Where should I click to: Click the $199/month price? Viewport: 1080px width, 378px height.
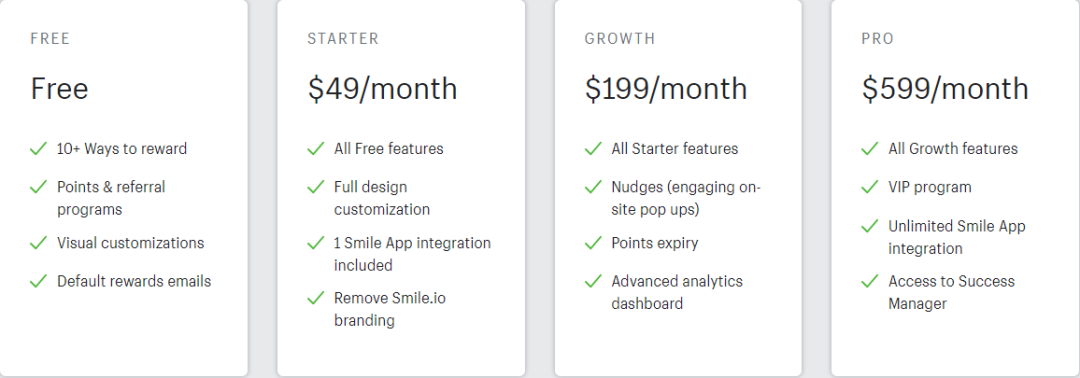tap(666, 89)
